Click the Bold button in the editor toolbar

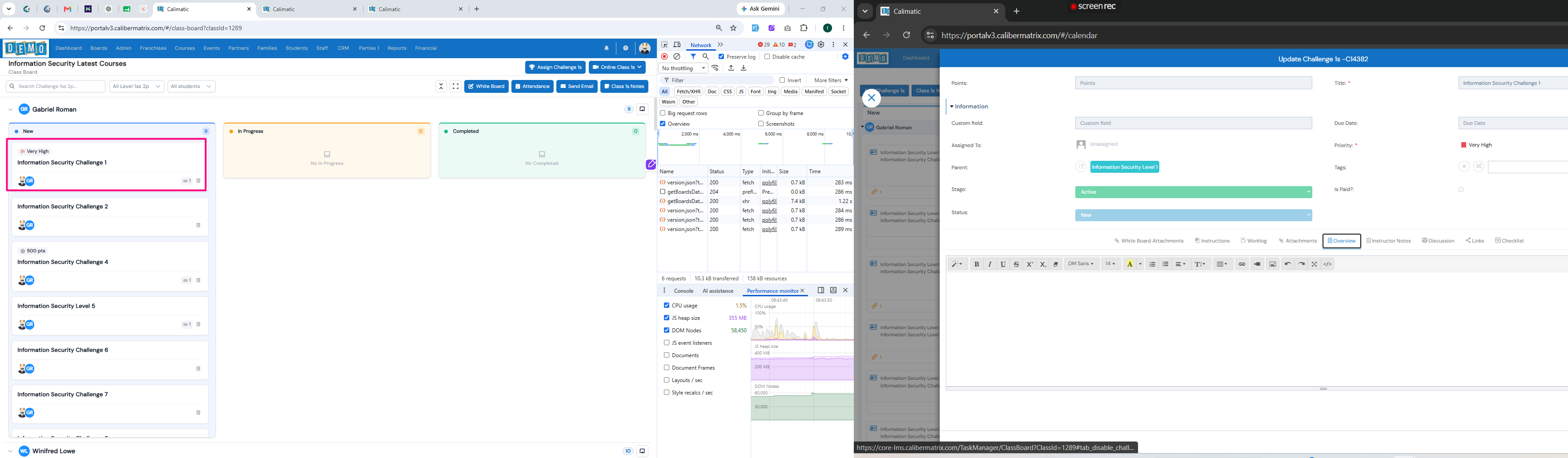click(977, 264)
